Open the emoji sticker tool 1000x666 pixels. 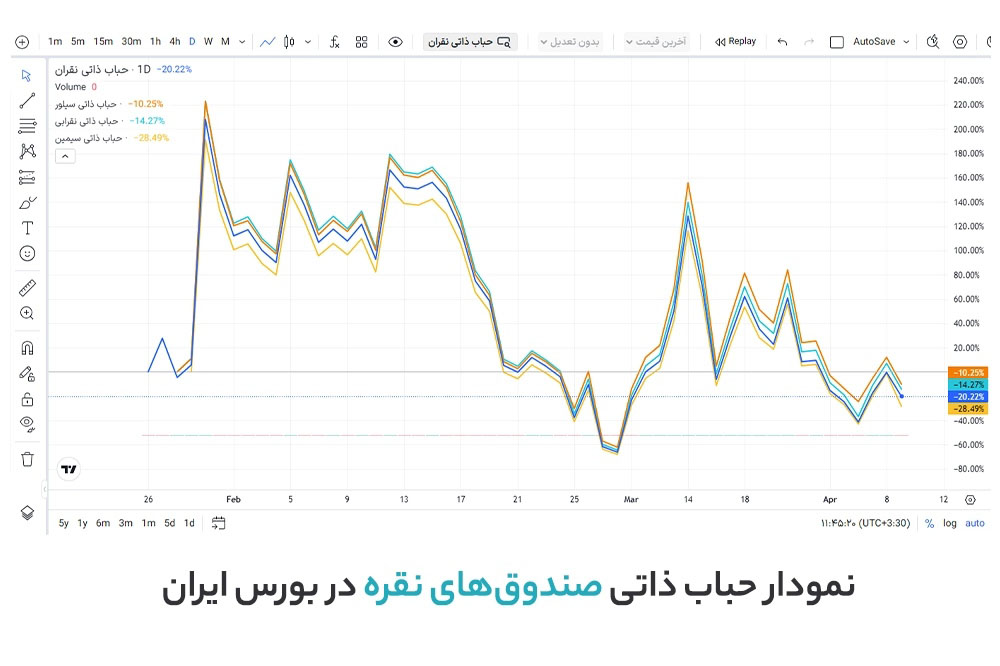click(x=27, y=254)
